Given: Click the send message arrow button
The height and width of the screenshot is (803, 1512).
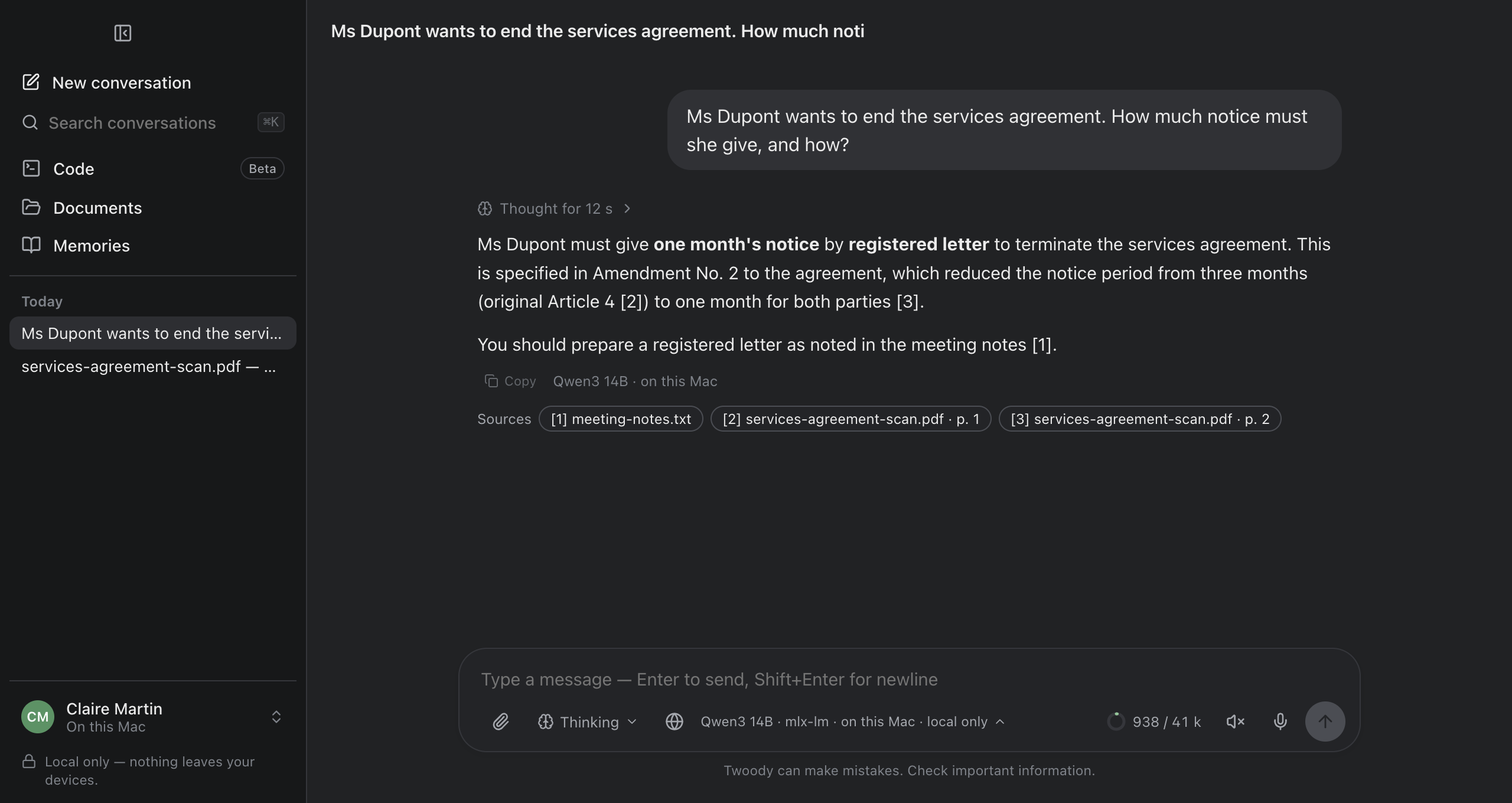Looking at the screenshot, I should [1325, 722].
